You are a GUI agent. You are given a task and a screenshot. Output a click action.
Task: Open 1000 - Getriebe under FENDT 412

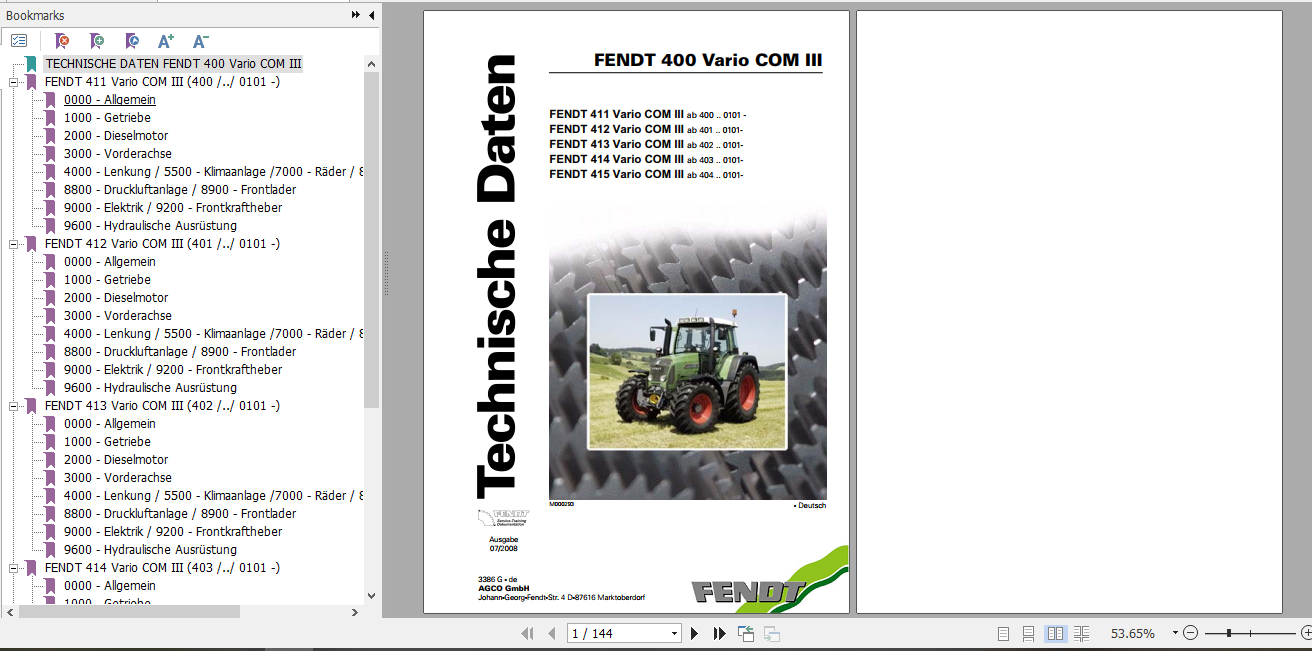[107, 280]
